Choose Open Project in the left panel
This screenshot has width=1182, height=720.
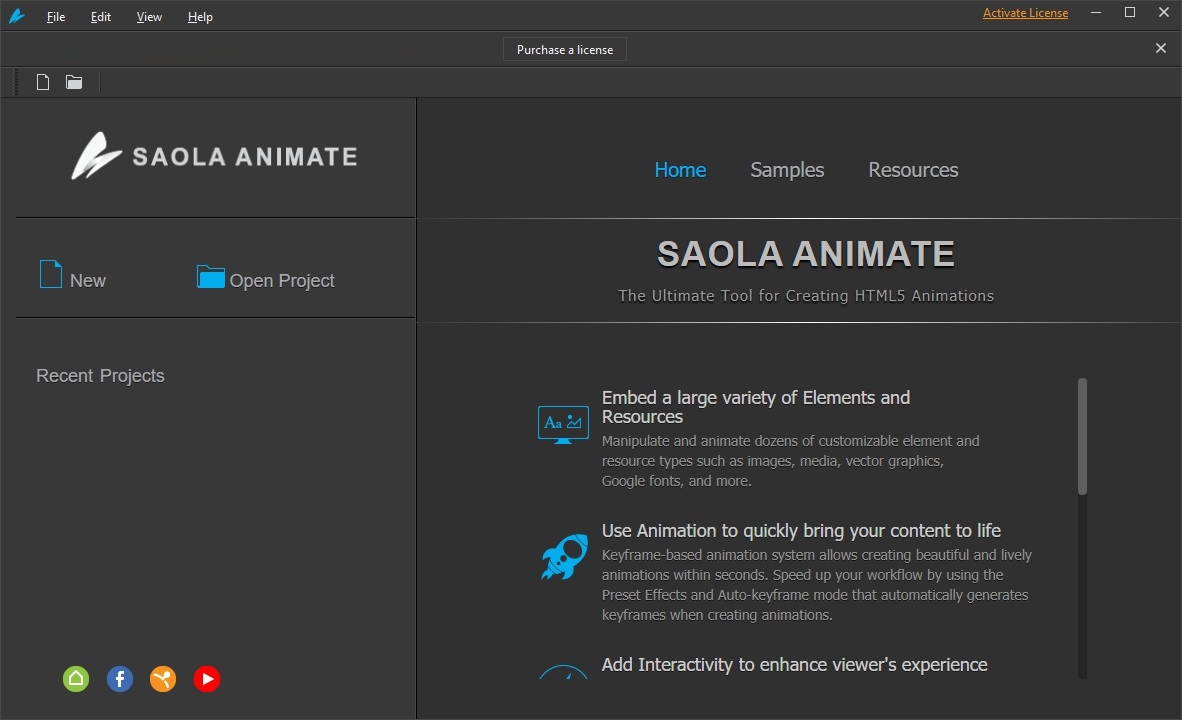pos(264,280)
